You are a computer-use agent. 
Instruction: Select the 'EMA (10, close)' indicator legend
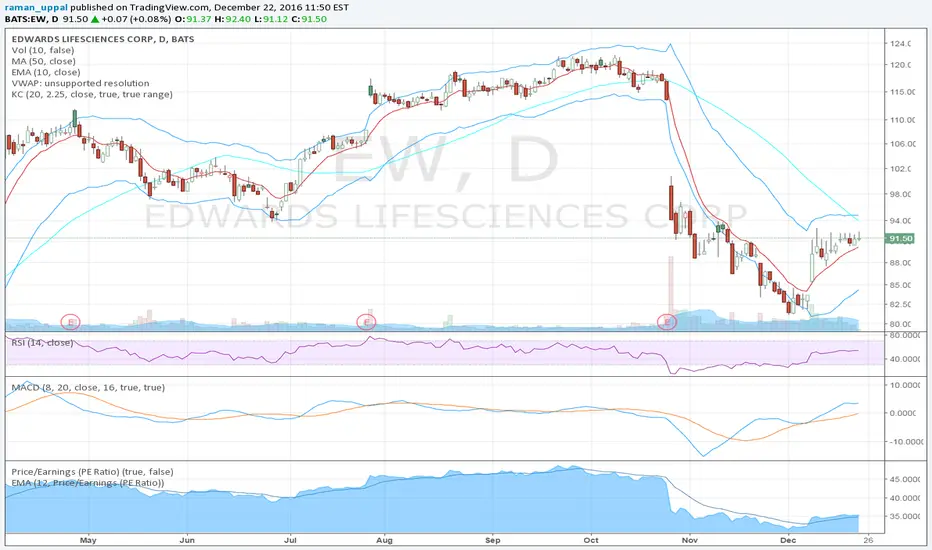coord(46,73)
